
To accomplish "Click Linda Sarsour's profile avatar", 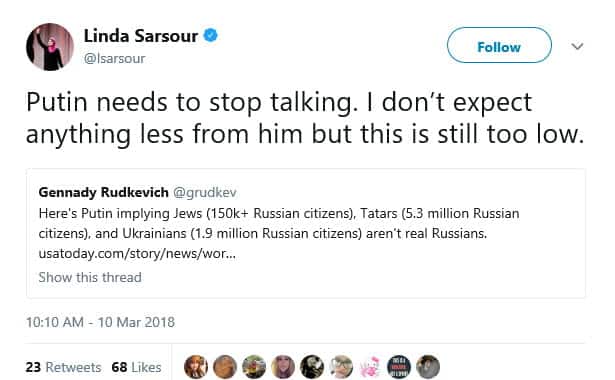I will tap(50, 47).
